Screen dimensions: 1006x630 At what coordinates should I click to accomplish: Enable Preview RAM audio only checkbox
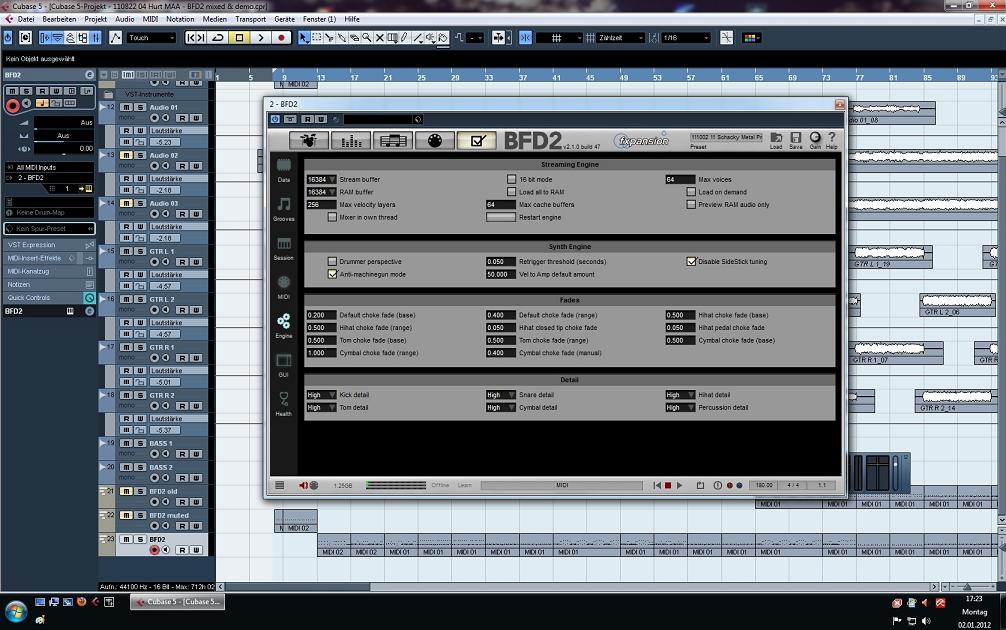click(691, 205)
